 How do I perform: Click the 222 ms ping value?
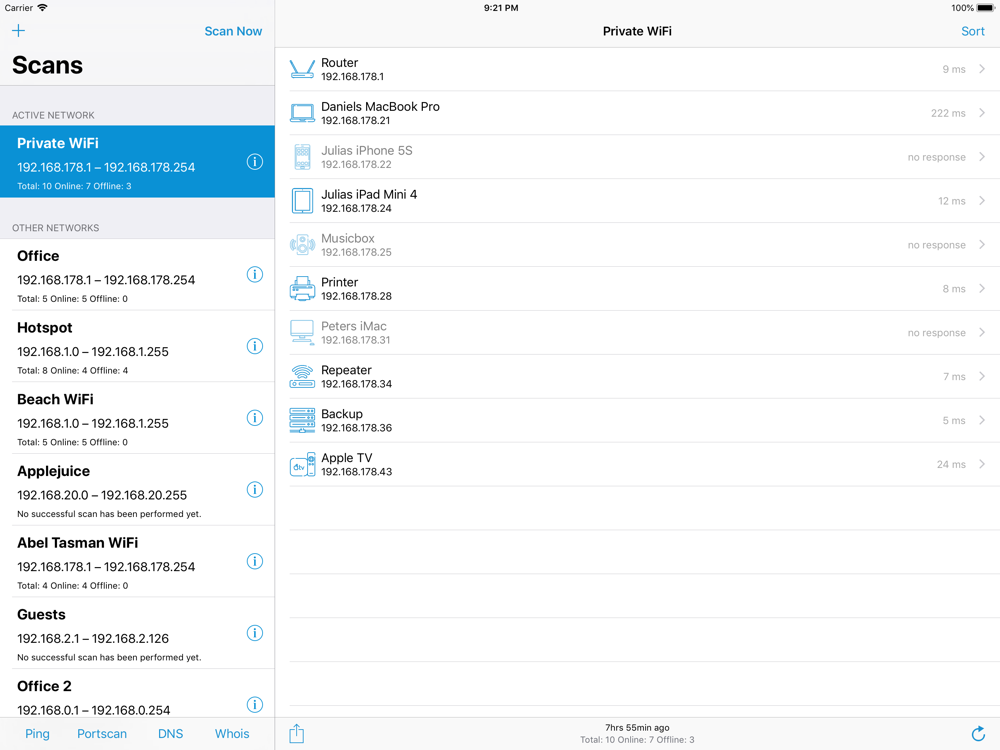(948, 114)
